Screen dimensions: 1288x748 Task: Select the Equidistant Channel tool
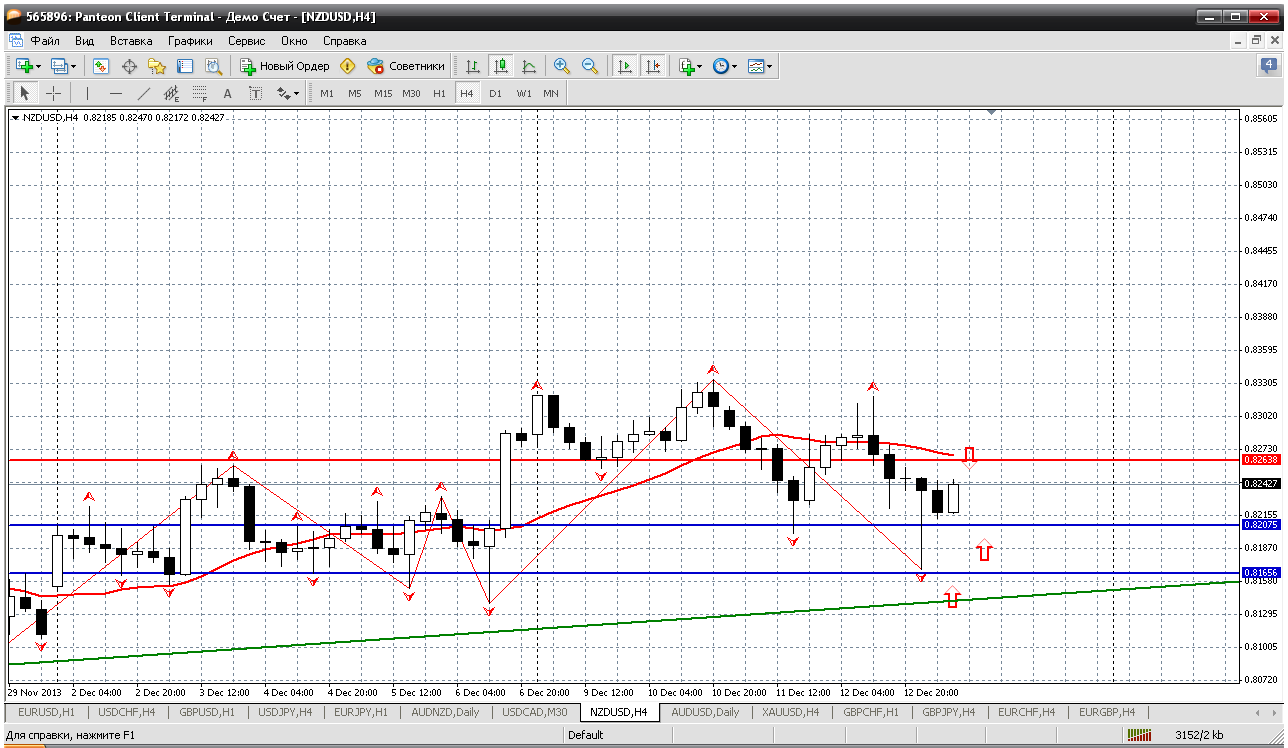(171, 93)
